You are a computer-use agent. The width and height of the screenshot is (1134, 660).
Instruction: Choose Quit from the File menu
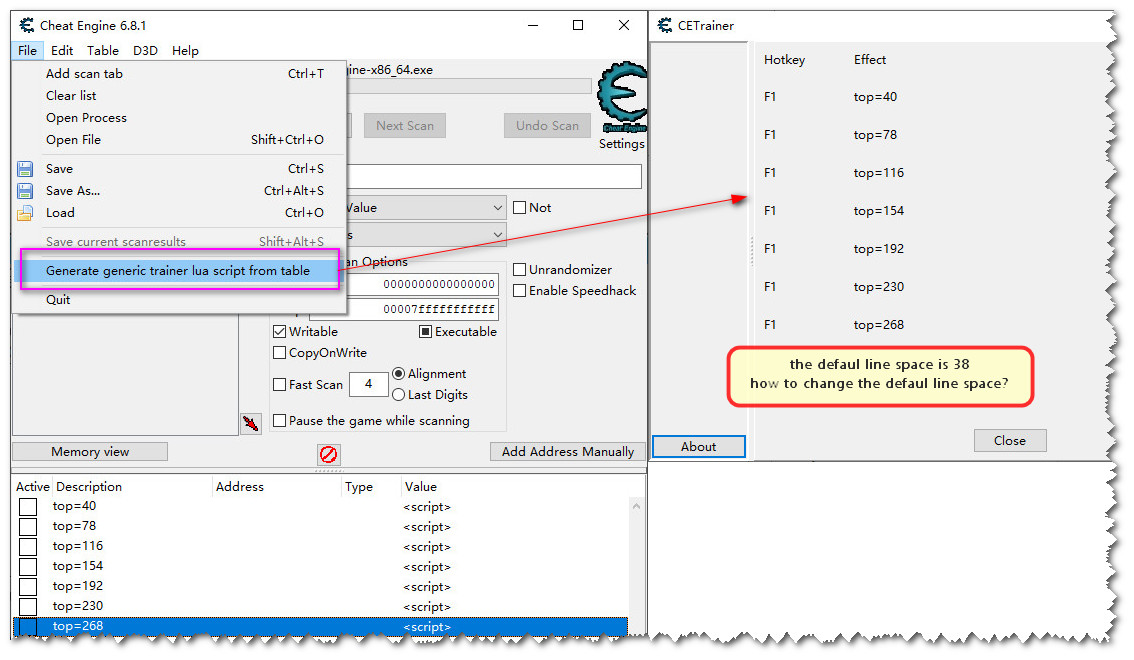179,300
